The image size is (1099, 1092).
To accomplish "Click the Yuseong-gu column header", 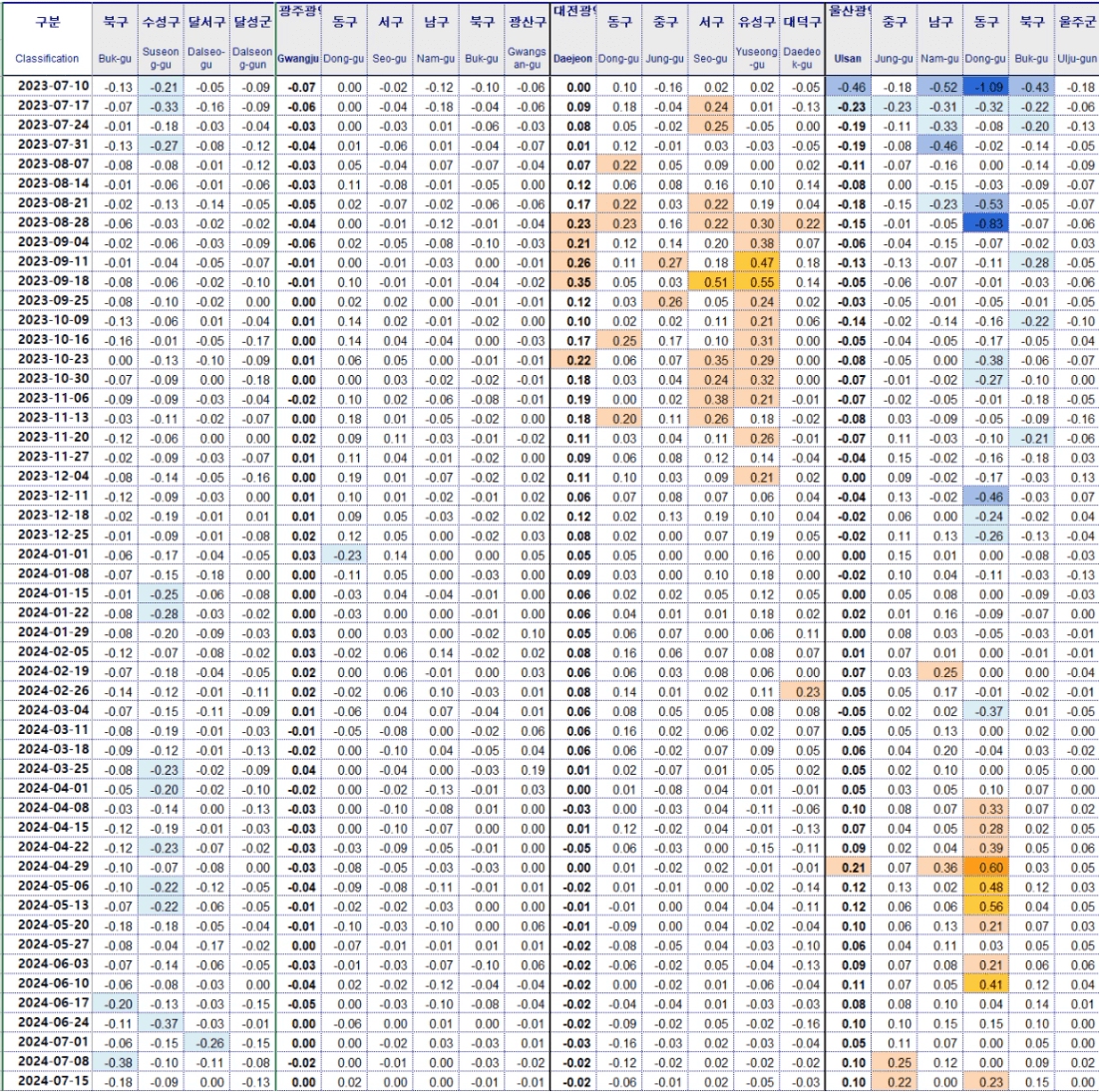I will point(757,39).
